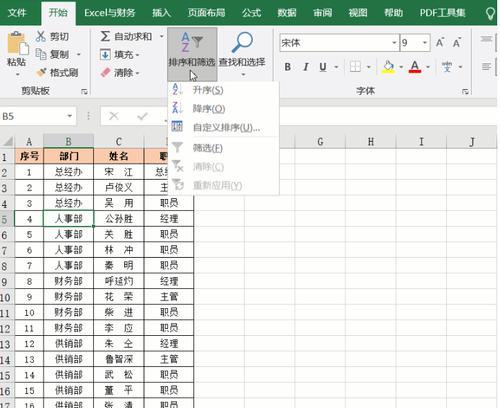The height and width of the screenshot is (408, 500).
Task: Select cell containing 公孙胜
Action: click(119, 219)
